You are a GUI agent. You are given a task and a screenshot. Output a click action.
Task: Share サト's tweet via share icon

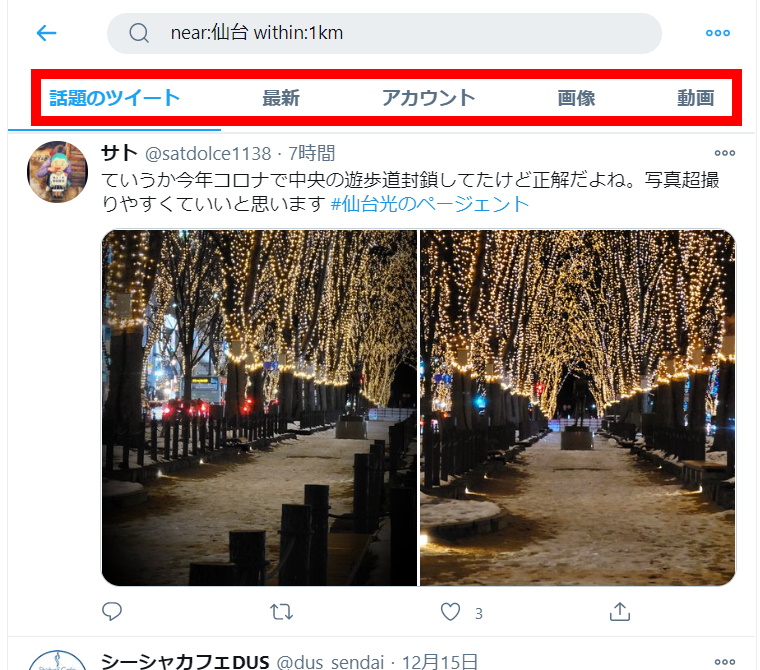point(620,612)
